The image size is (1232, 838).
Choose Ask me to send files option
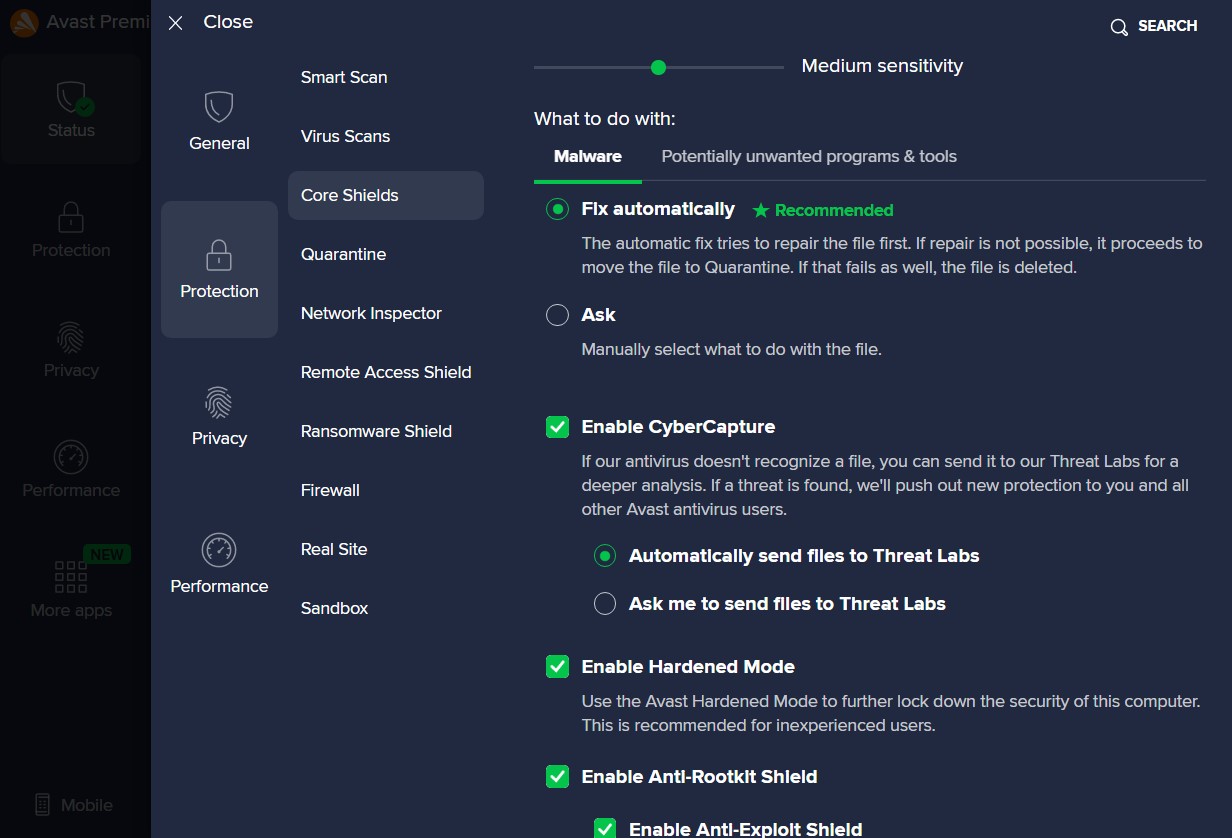[x=605, y=604]
